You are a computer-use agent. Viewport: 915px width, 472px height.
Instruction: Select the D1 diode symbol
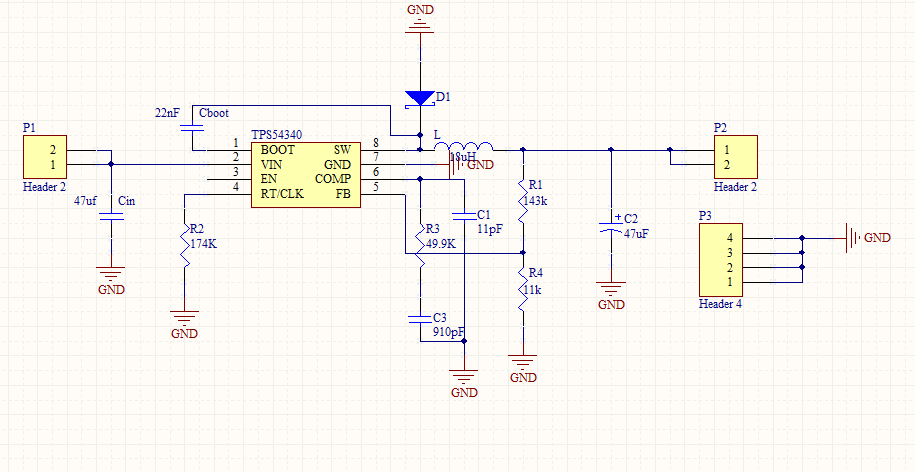click(420, 99)
